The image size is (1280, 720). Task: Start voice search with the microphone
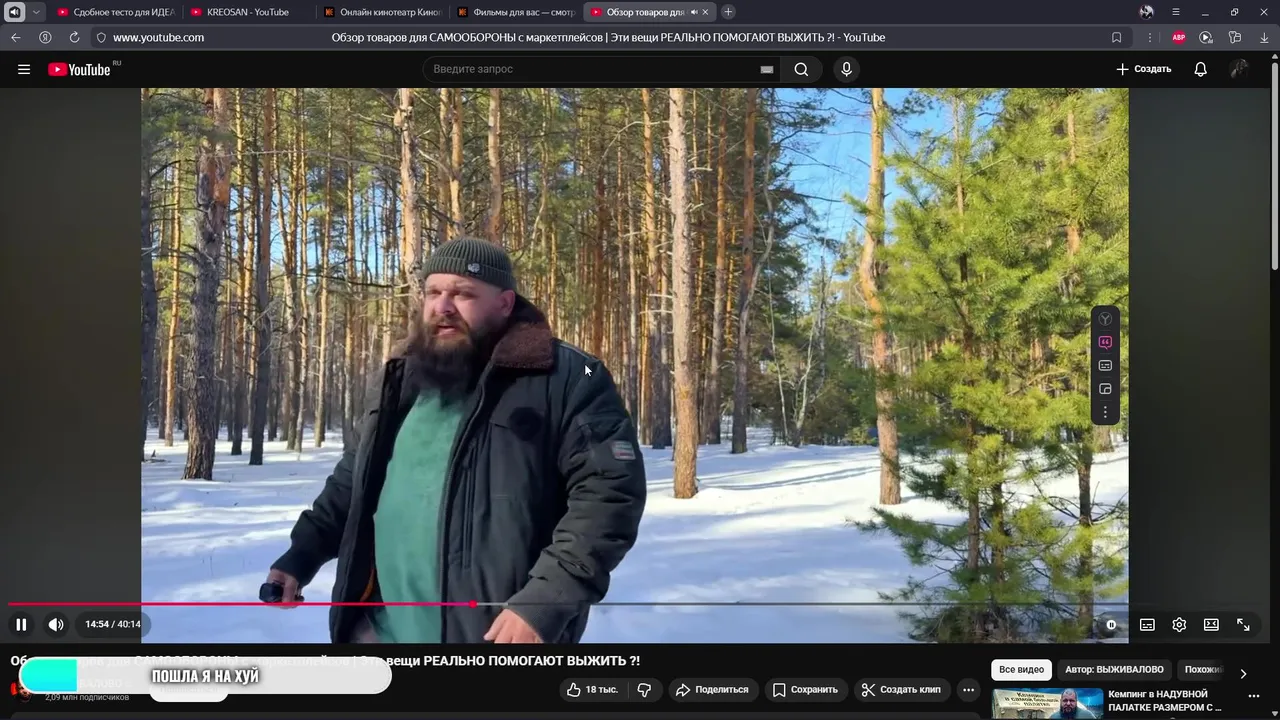[846, 69]
